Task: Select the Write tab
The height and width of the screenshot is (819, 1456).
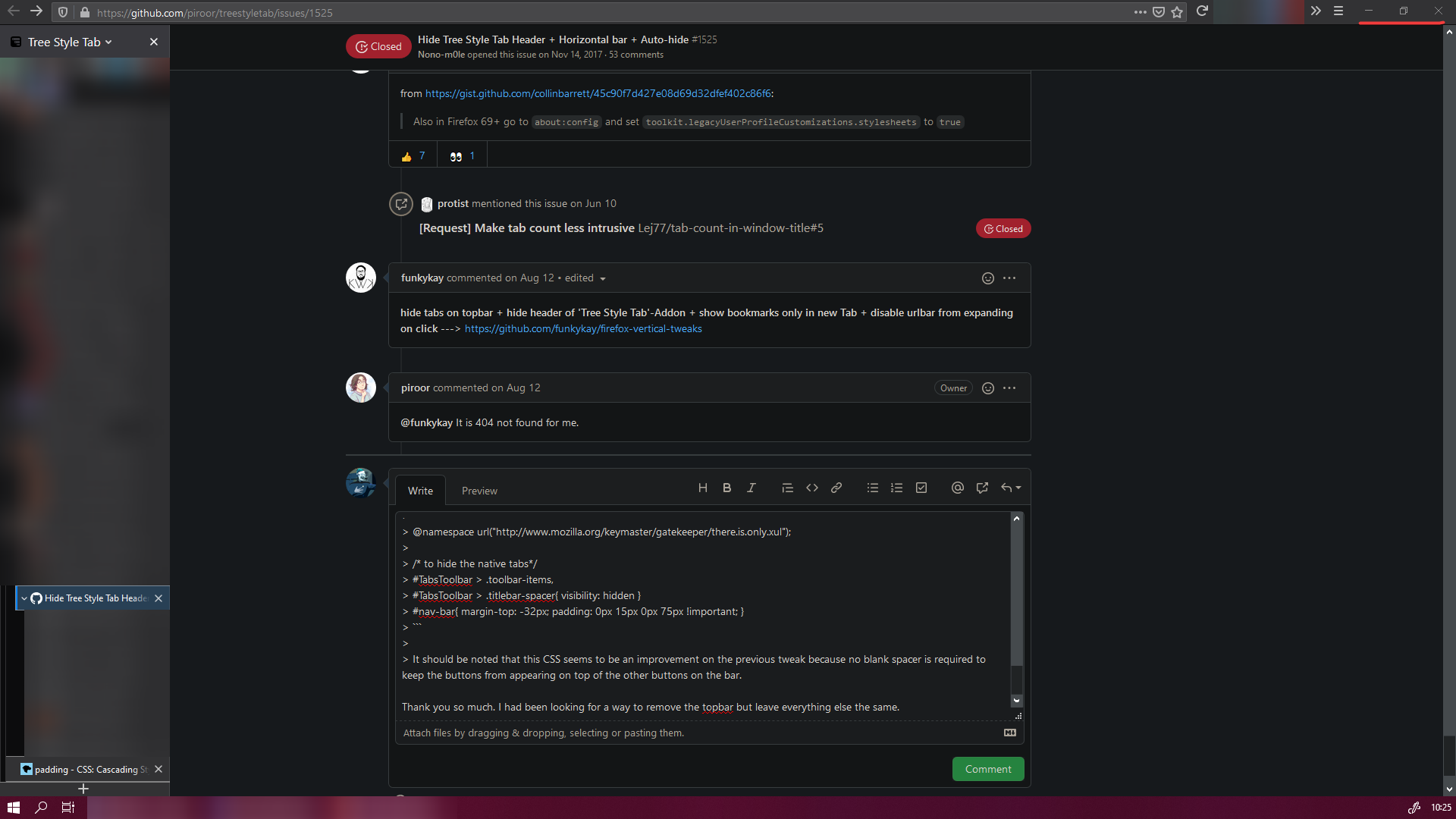Action: [x=420, y=491]
